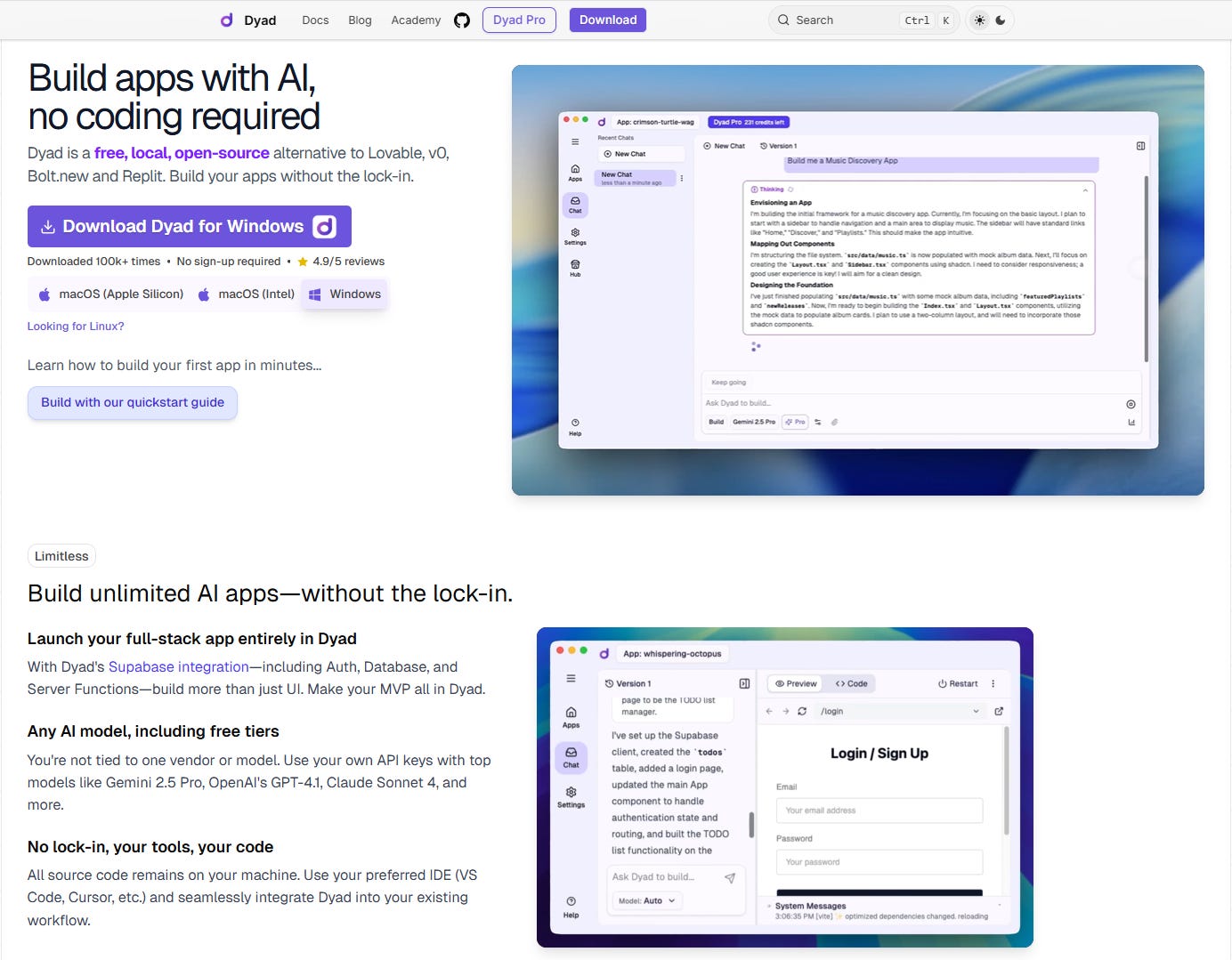Open the Model: Auto dropdown

(647, 900)
